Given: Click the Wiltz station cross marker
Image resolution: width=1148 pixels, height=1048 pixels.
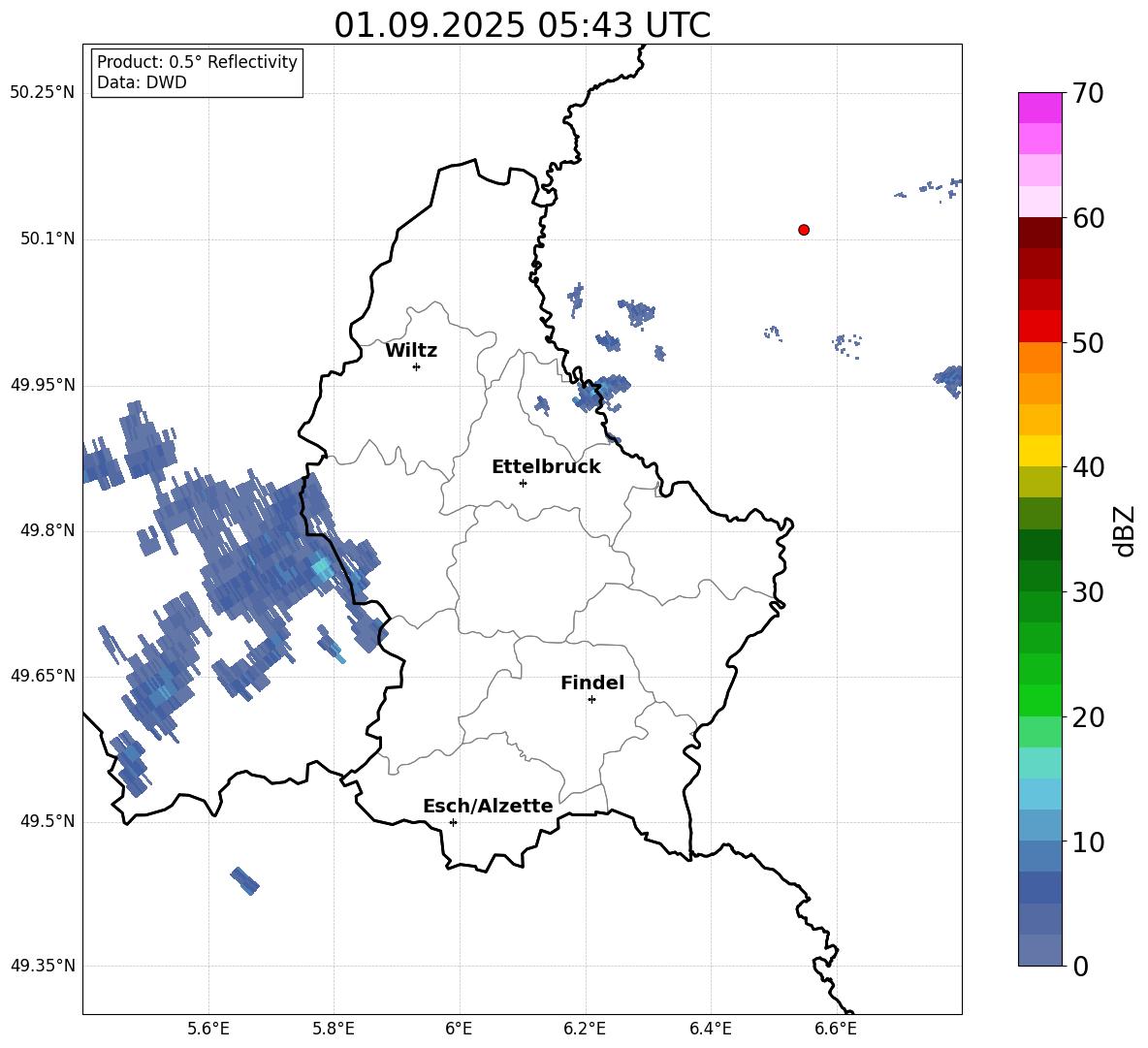Looking at the screenshot, I should [x=417, y=366].
